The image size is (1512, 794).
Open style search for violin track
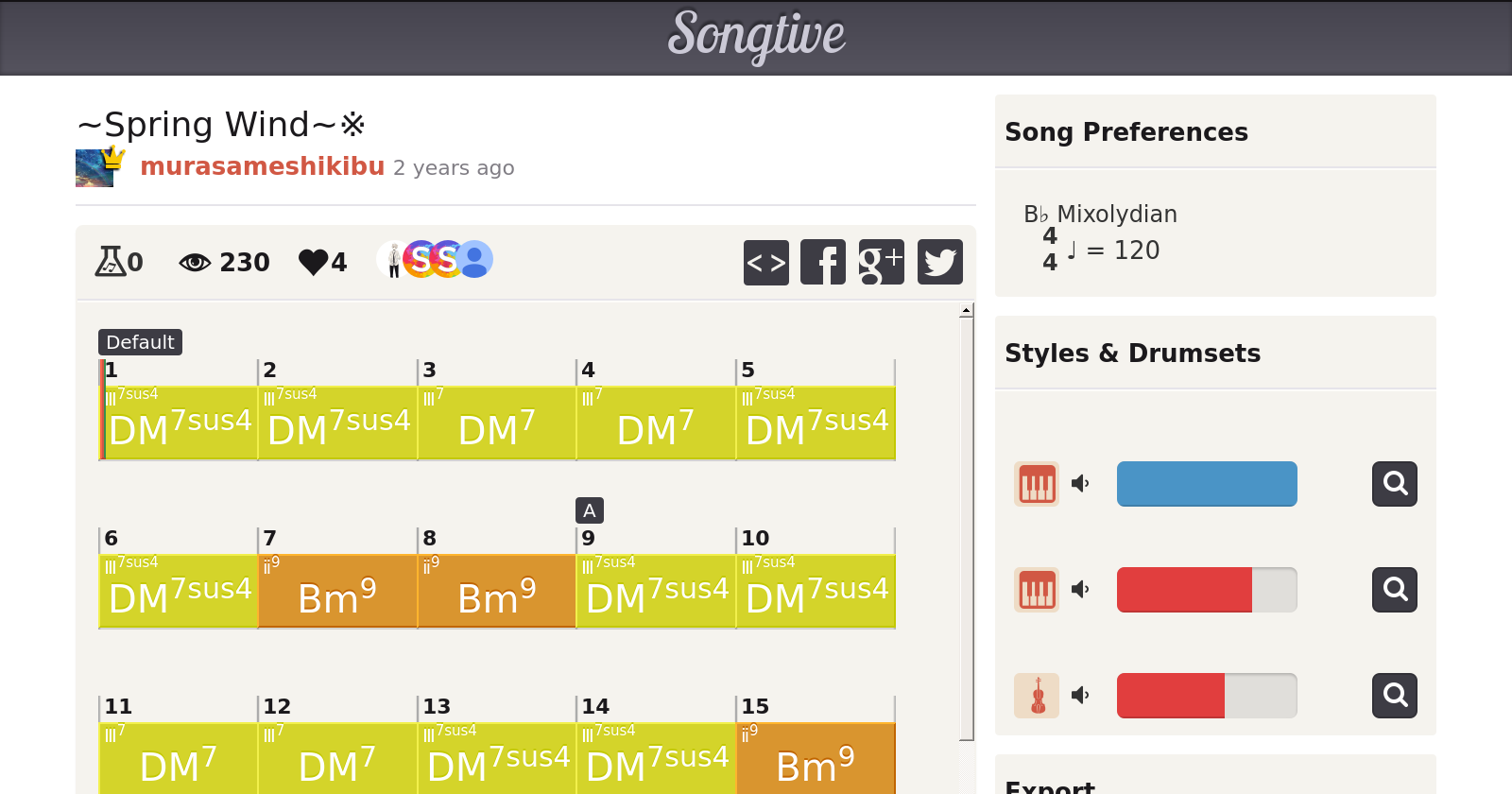pos(1394,696)
